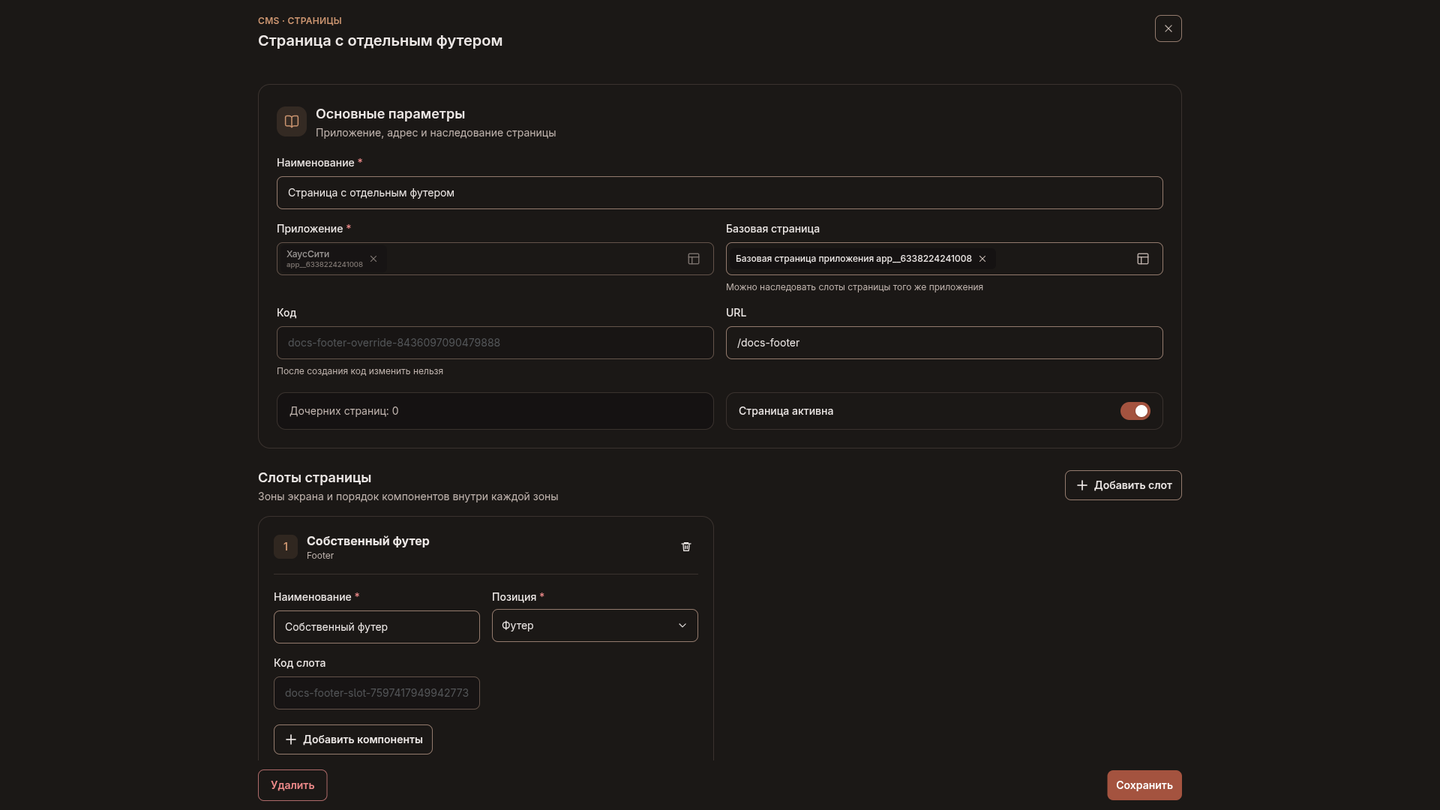Click the book icon beside Основные параметры
The image size is (1440, 810).
[292, 122]
